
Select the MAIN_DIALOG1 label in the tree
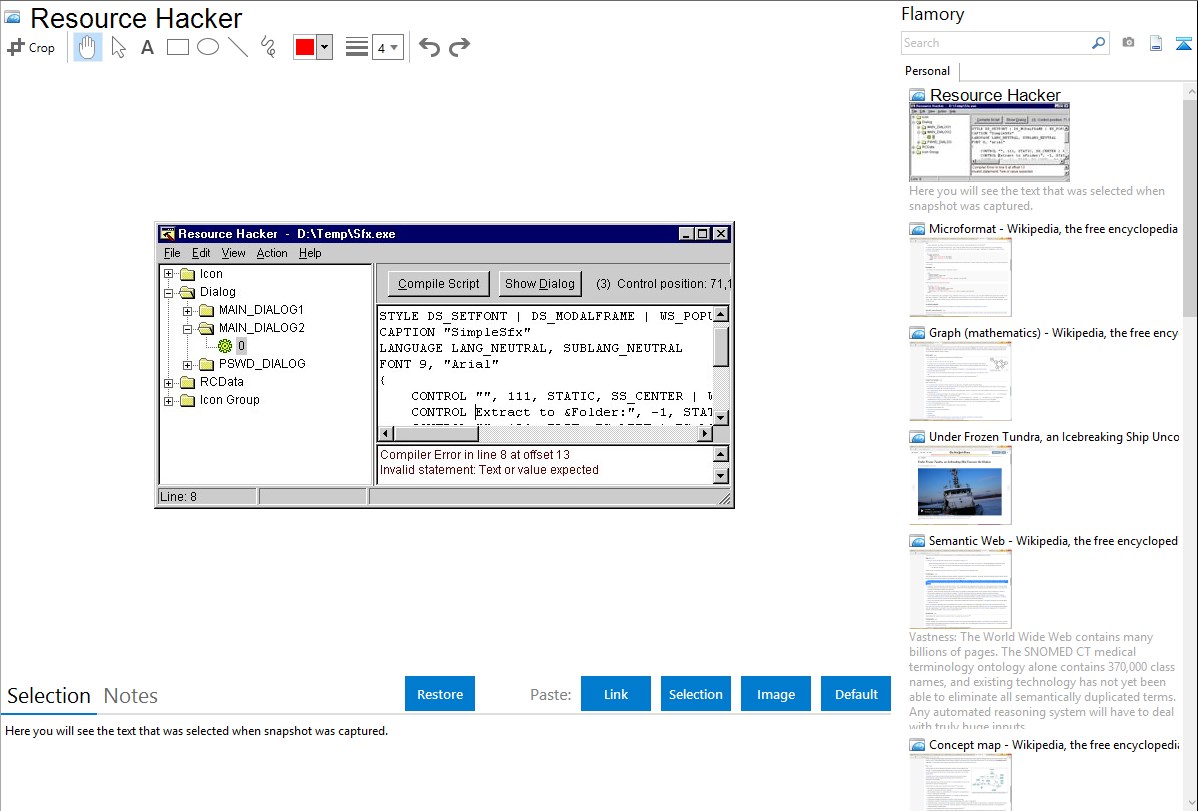tap(261, 310)
